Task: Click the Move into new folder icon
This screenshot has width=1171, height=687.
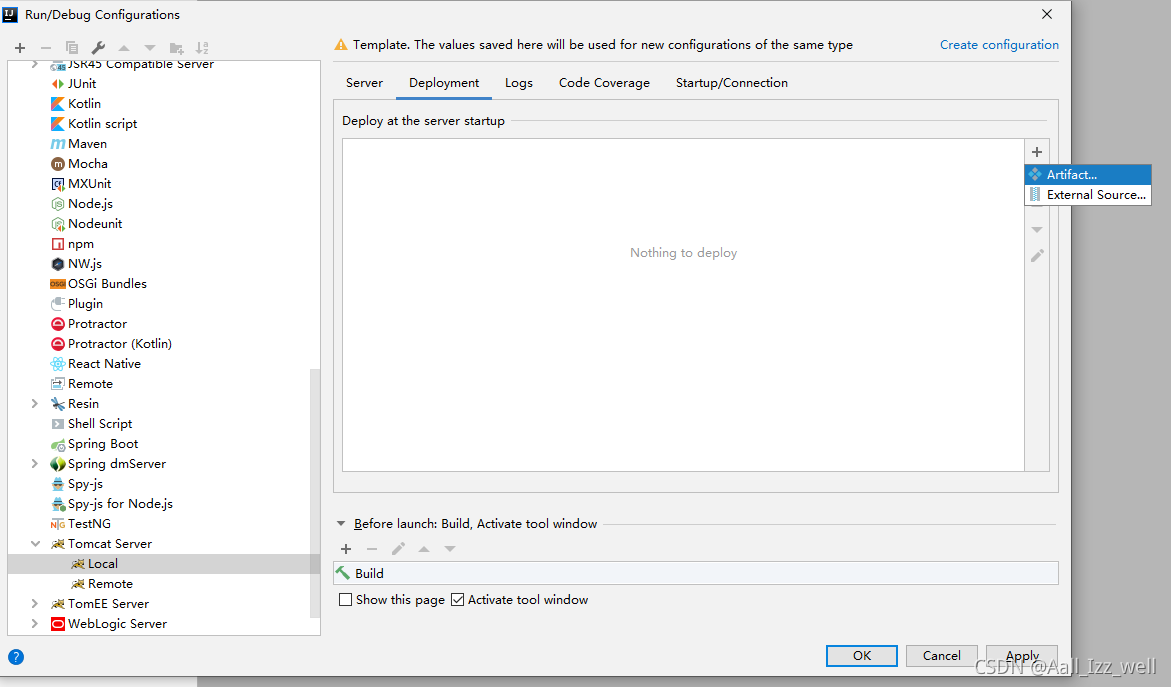Action: click(176, 48)
